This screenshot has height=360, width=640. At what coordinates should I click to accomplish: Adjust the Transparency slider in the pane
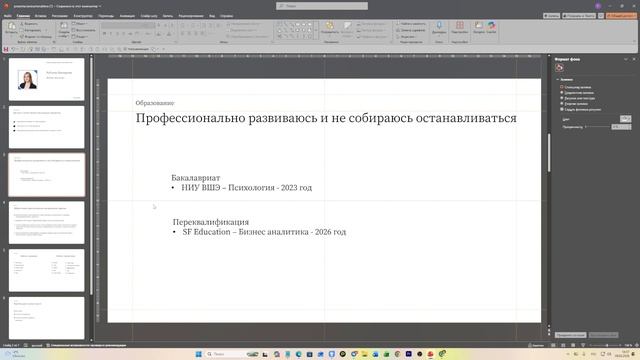597,127
